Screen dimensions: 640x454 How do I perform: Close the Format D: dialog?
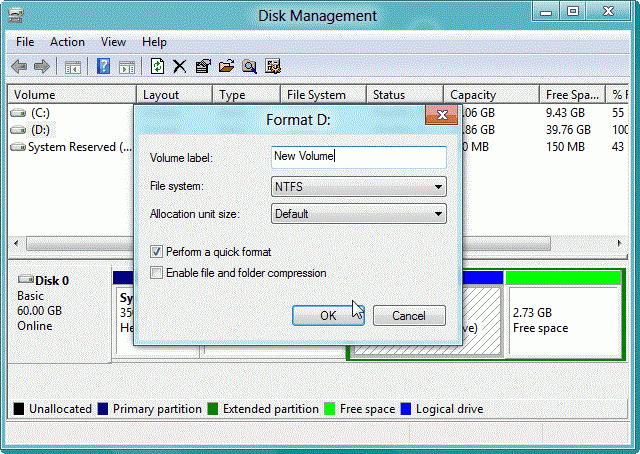(442, 115)
